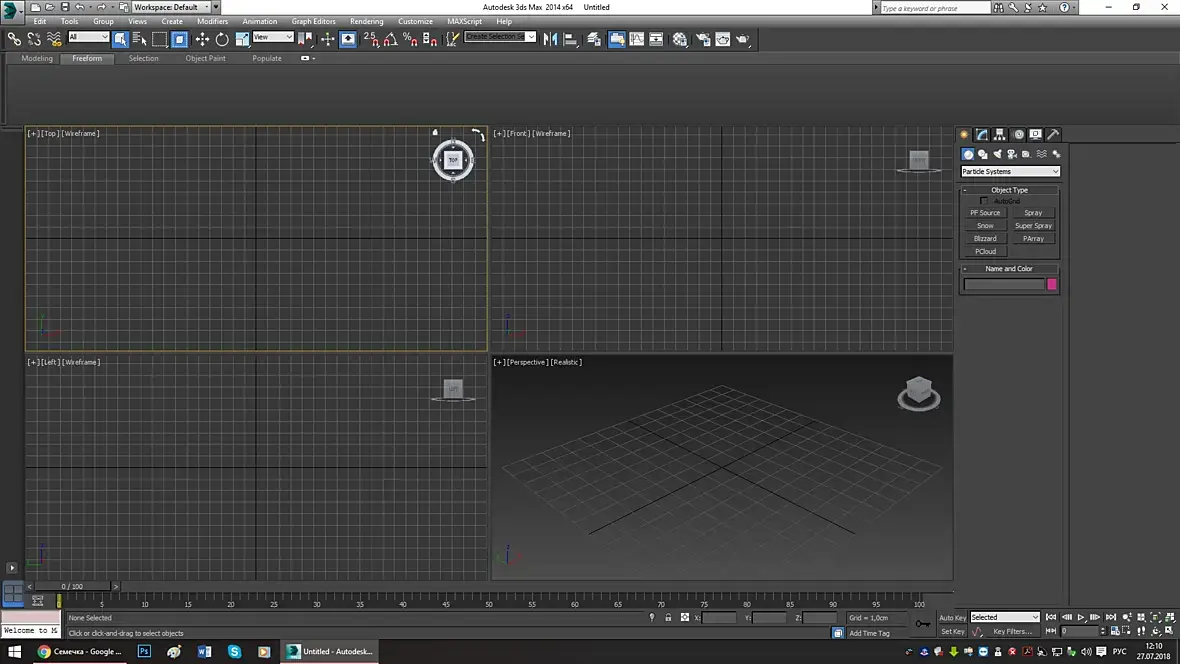Enable the AutoGrid checkbox
Screen dimensions: 1180x664
[984, 201]
